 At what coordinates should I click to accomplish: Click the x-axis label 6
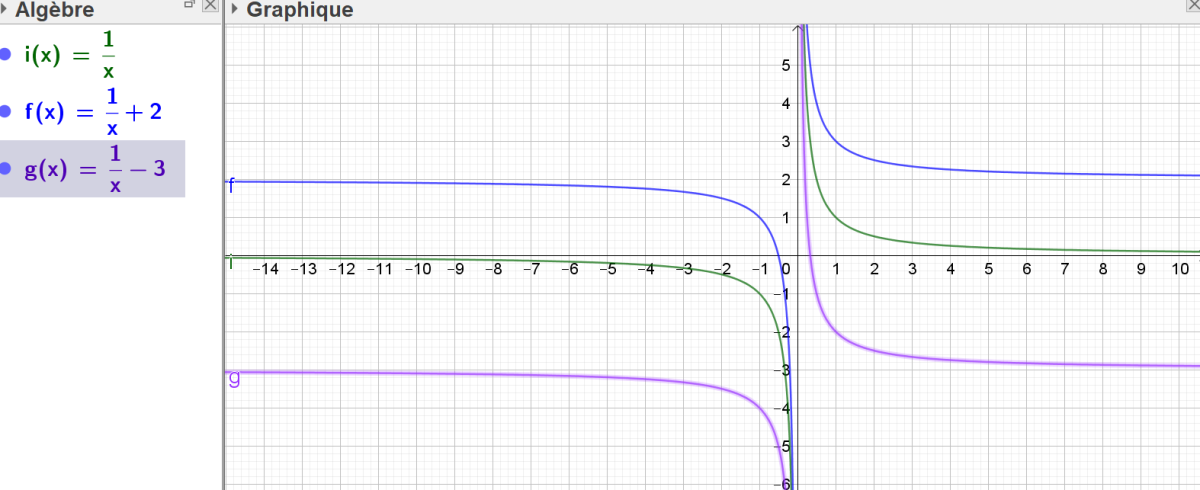click(x=1026, y=269)
